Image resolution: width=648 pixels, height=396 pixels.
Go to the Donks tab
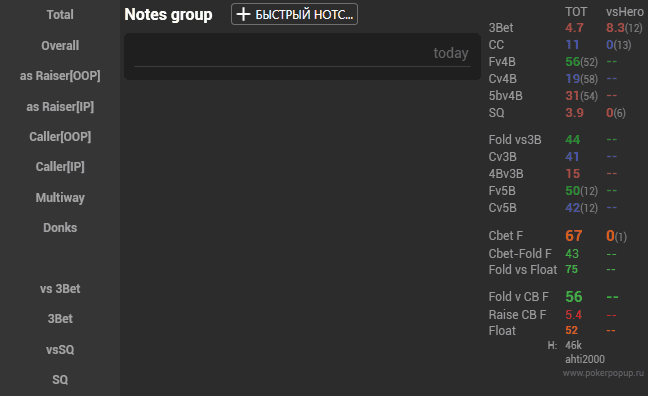[x=60, y=228]
